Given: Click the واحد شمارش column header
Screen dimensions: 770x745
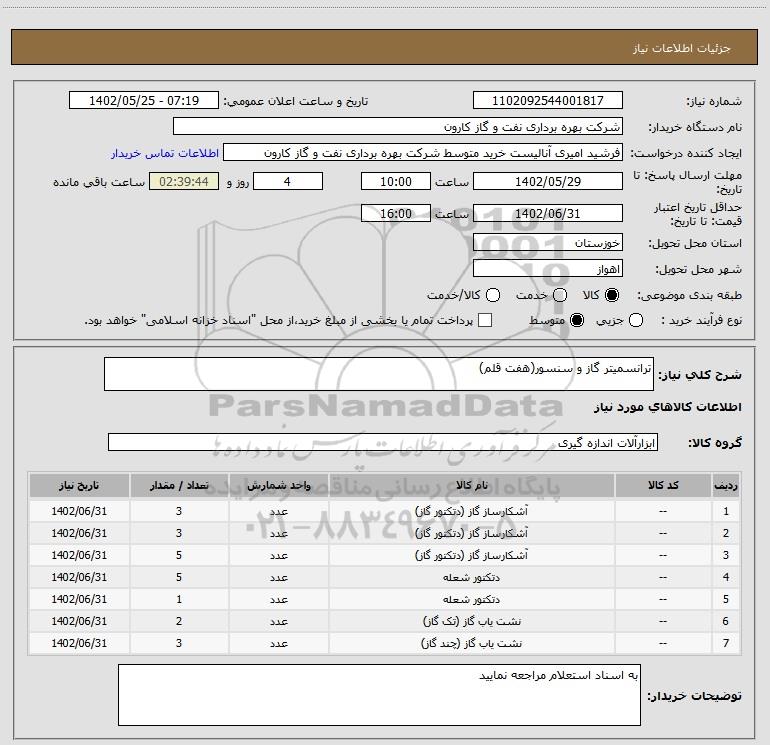Looking at the screenshot, I should pyautogui.click(x=278, y=485).
